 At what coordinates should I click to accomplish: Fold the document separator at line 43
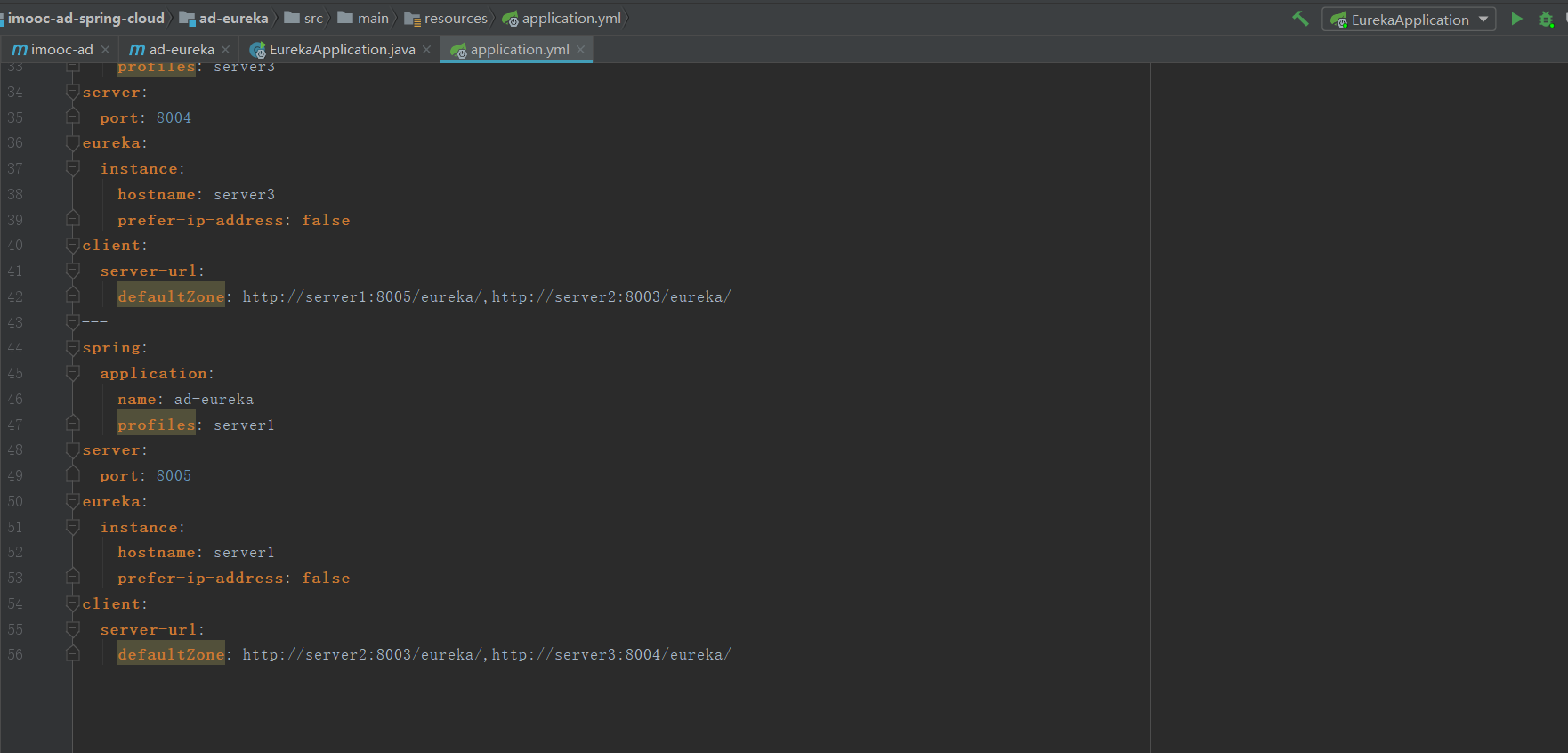click(73, 322)
